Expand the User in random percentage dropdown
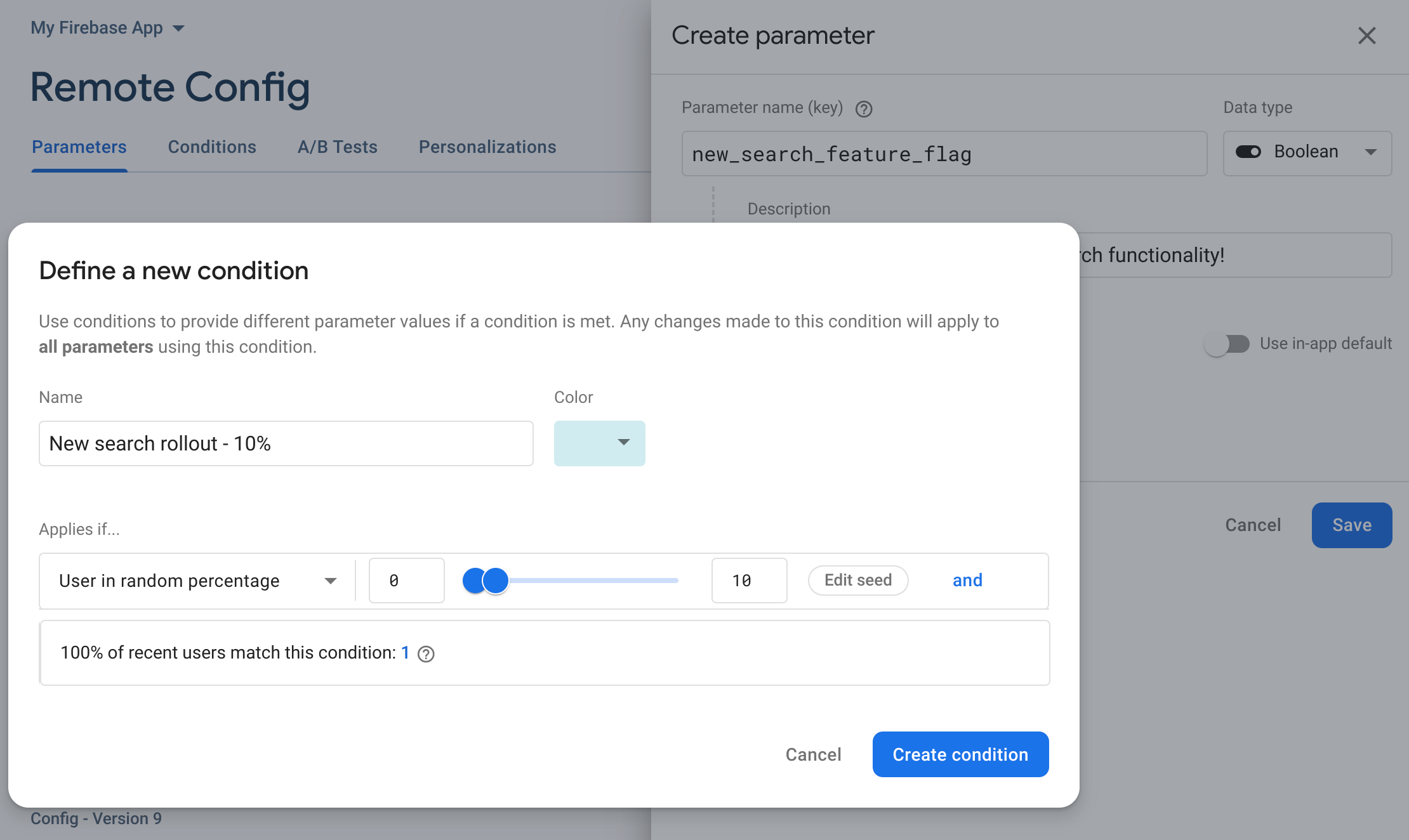This screenshot has width=1409, height=840. coord(329,580)
